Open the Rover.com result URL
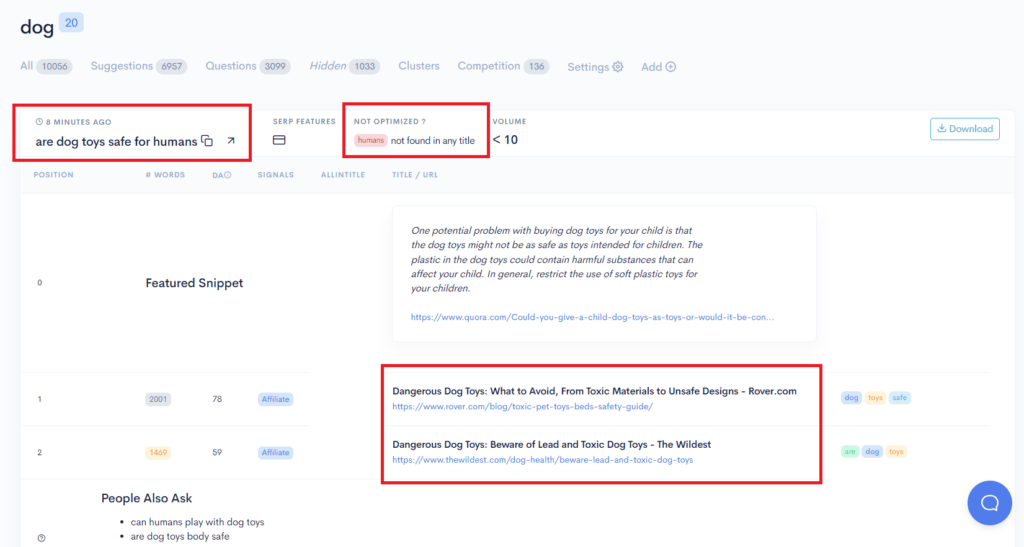The image size is (1024, 547). click(x=522, y=406)
